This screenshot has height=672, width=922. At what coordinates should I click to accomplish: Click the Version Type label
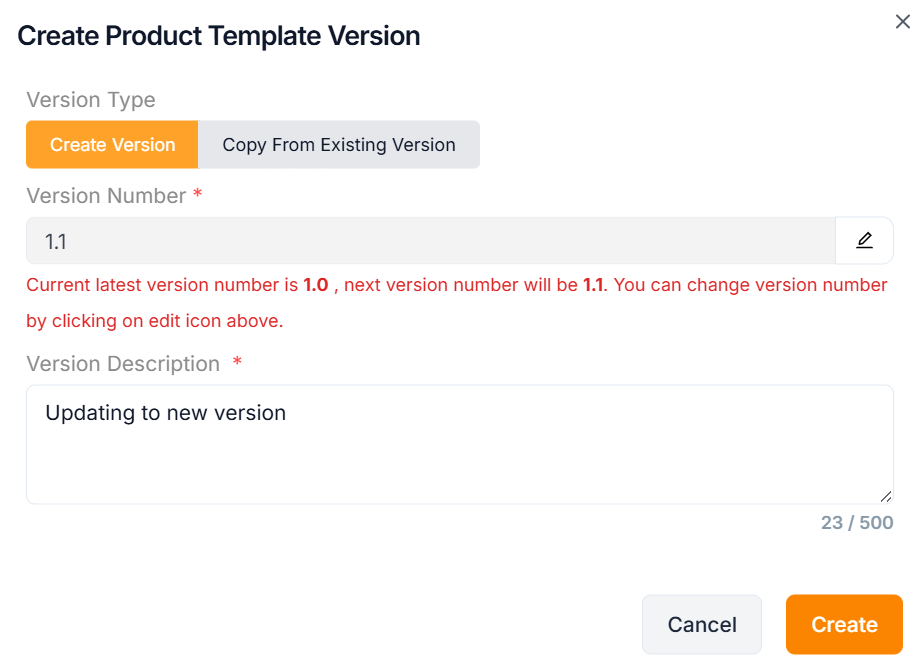click(91, 100)
